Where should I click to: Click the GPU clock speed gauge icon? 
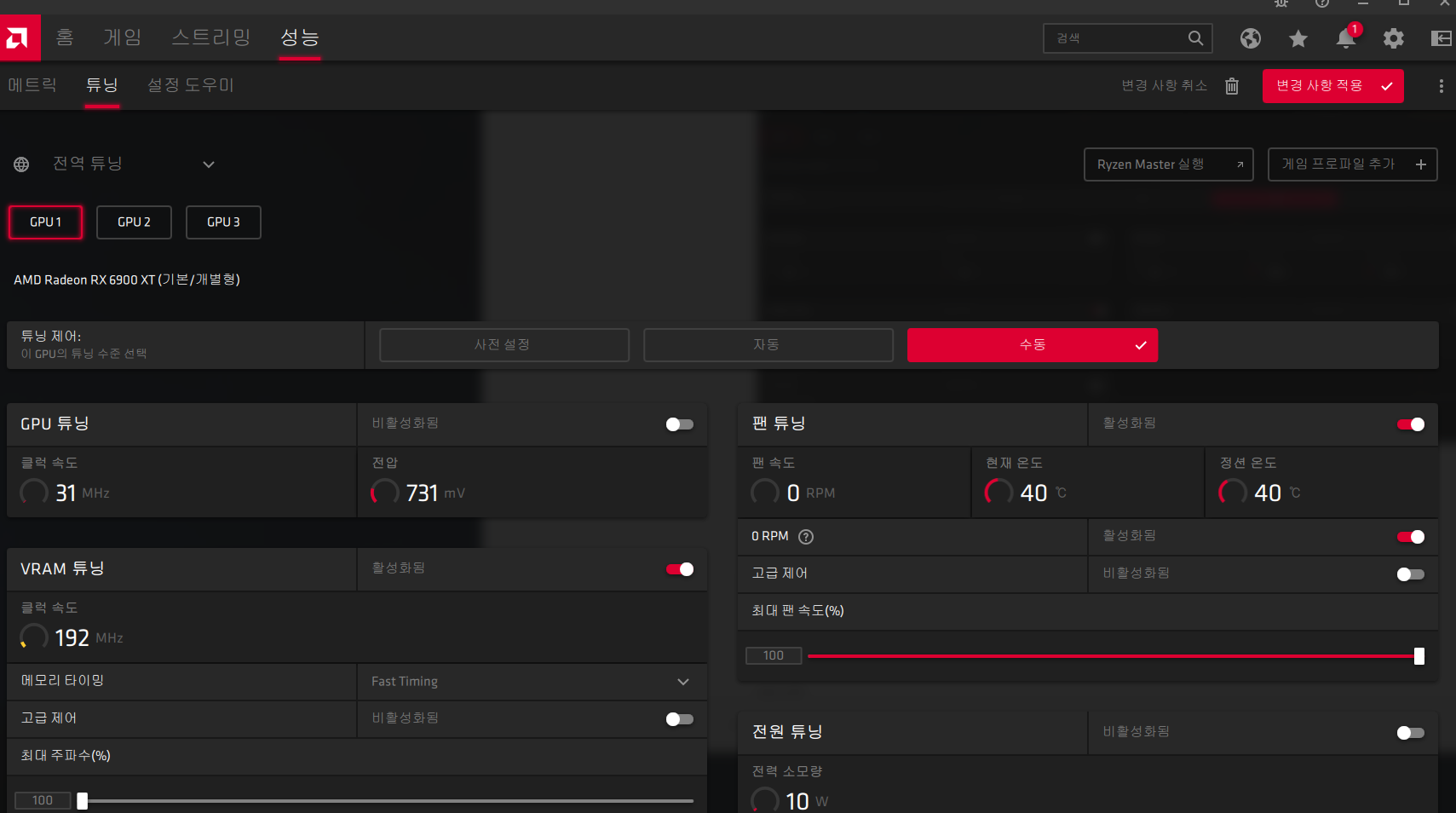pyautogui.click(x=34, y=493)
